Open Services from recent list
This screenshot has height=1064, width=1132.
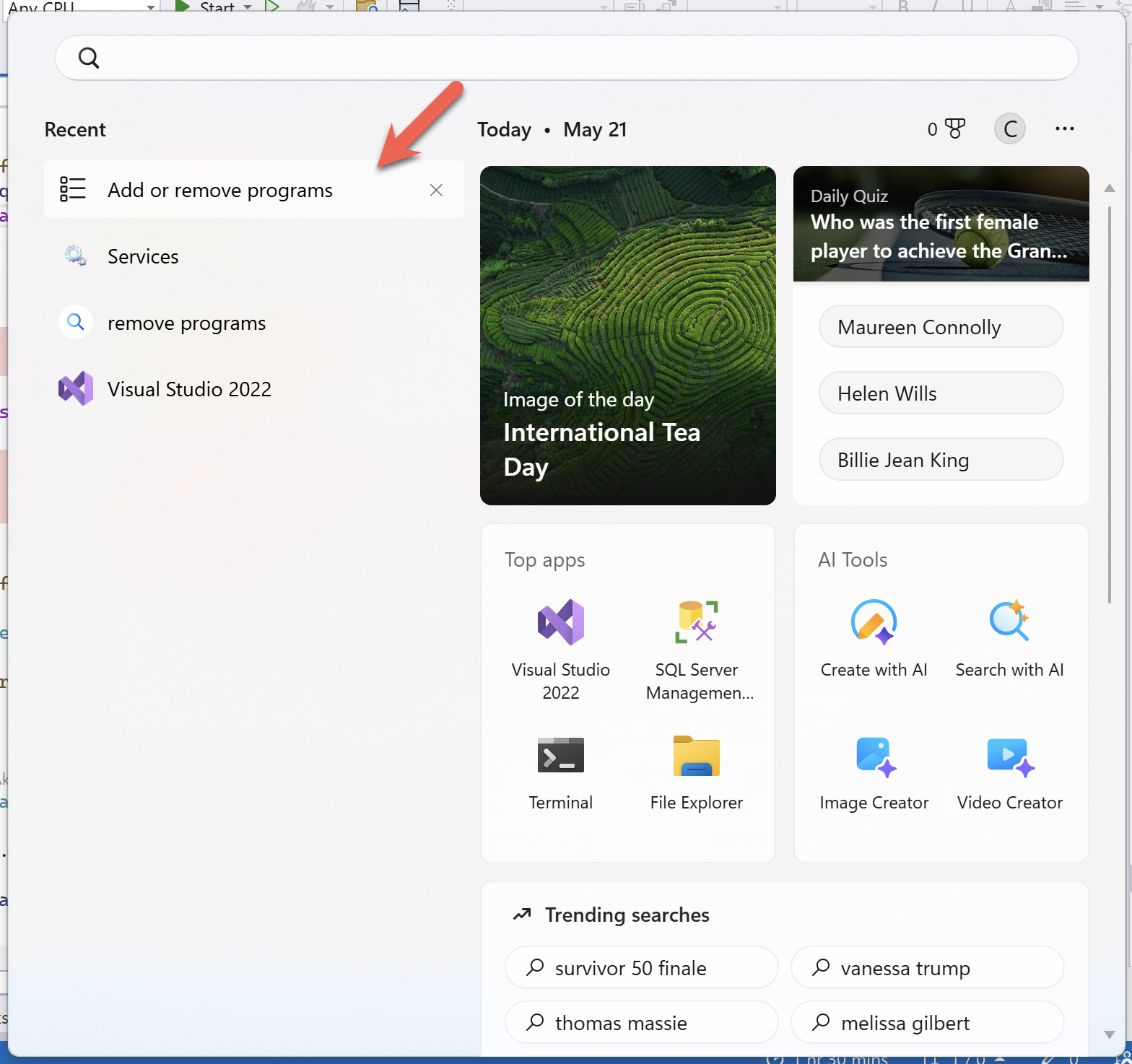click(253, 256)
